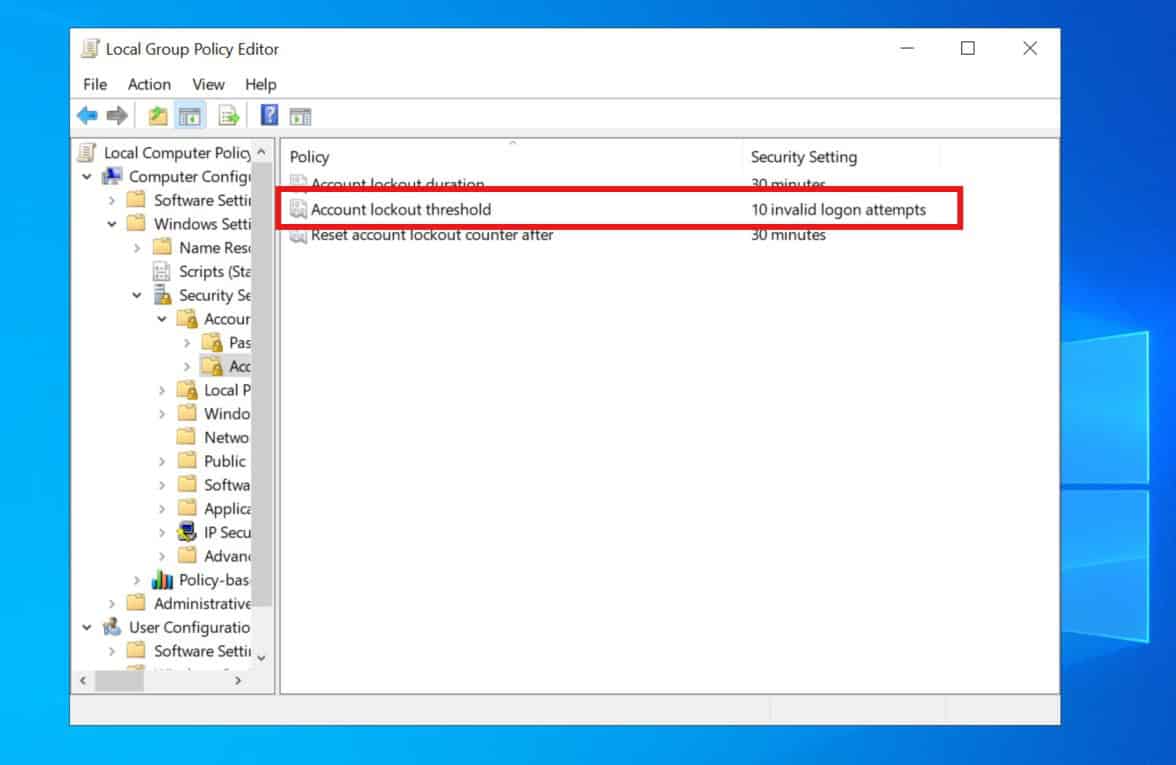Select the Public Key Policies folder icon
This screenshot has width=1176, height=765.
pyautogui.click(x=187, y=461)
